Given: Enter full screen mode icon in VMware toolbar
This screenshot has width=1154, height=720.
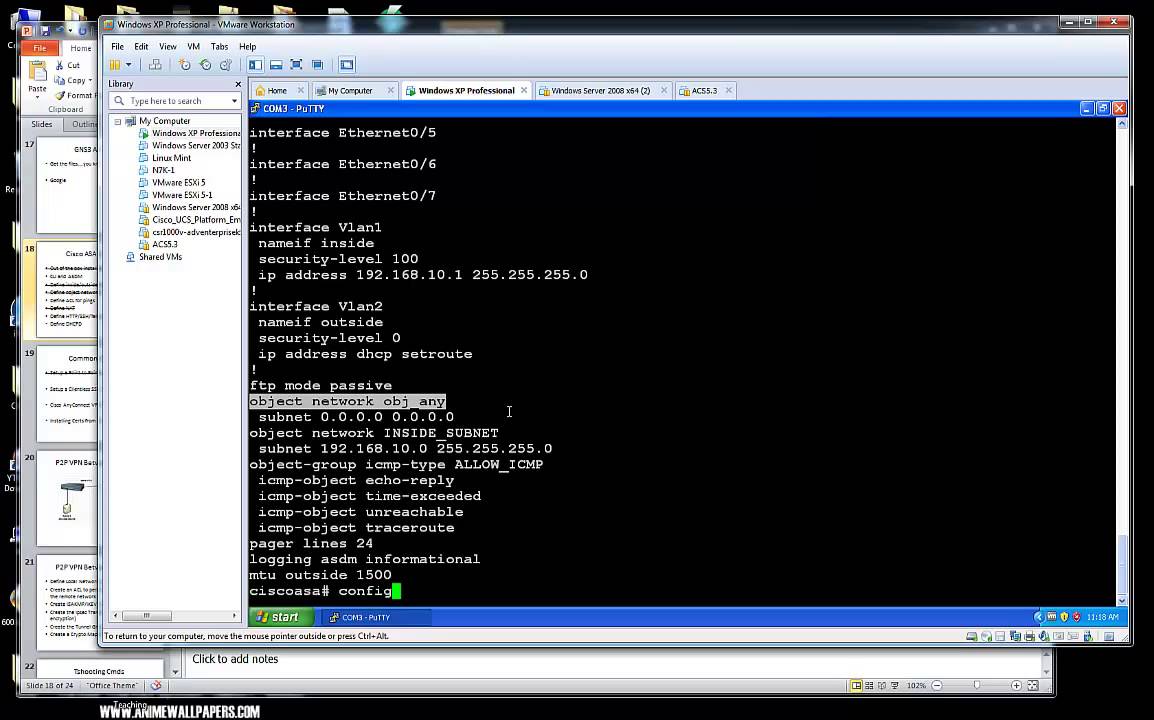Looking at the screenshot, I should pyautogui.click(x=297, y=65).
